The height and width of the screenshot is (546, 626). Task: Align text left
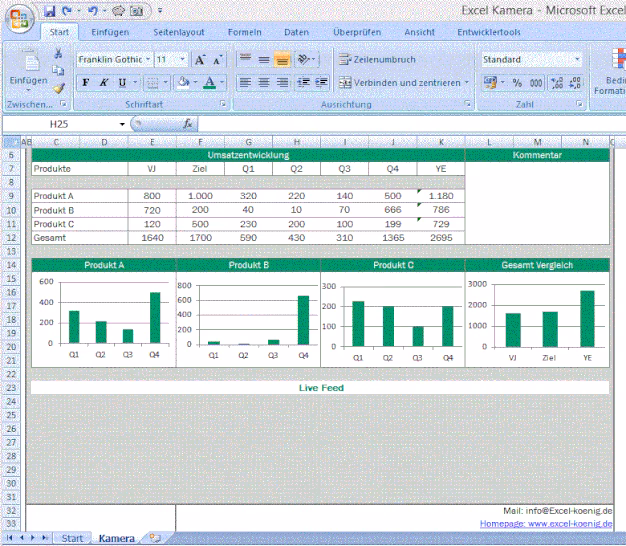[246, 83]
